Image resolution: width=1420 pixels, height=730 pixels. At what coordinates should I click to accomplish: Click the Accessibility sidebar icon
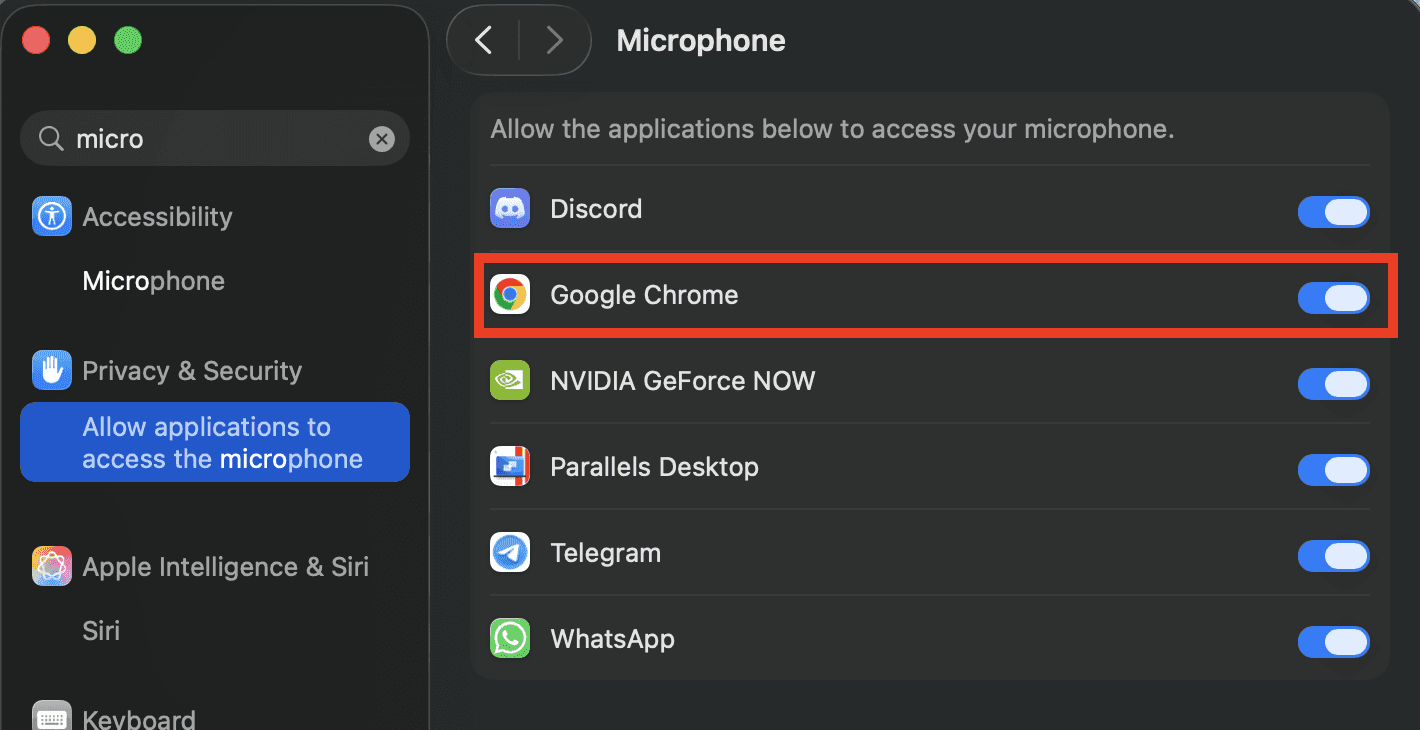52,216
